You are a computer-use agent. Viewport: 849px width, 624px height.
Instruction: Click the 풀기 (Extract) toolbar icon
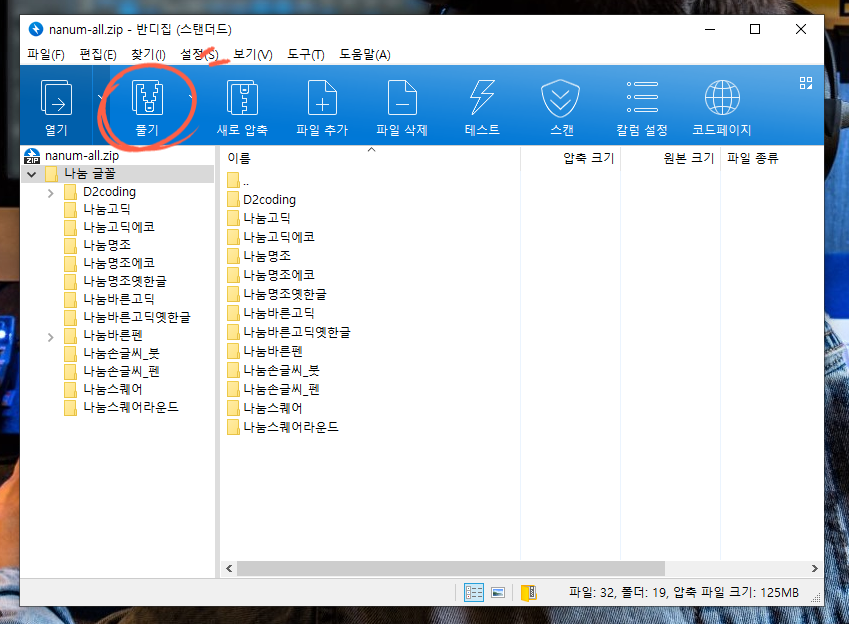coord(147,98)
